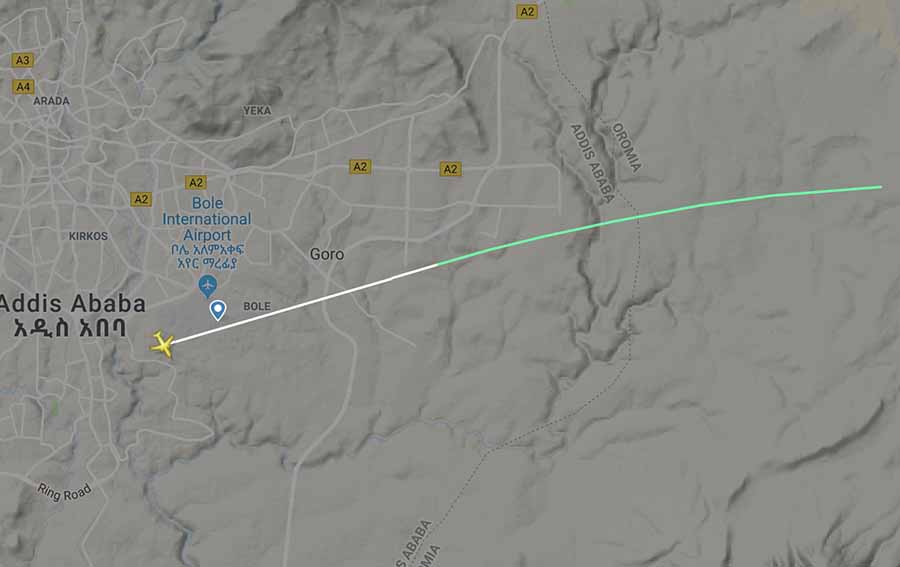Viewport: 900px width, 567px height.
Task: Click the KIRKOS district label
Action: (88, 236)
